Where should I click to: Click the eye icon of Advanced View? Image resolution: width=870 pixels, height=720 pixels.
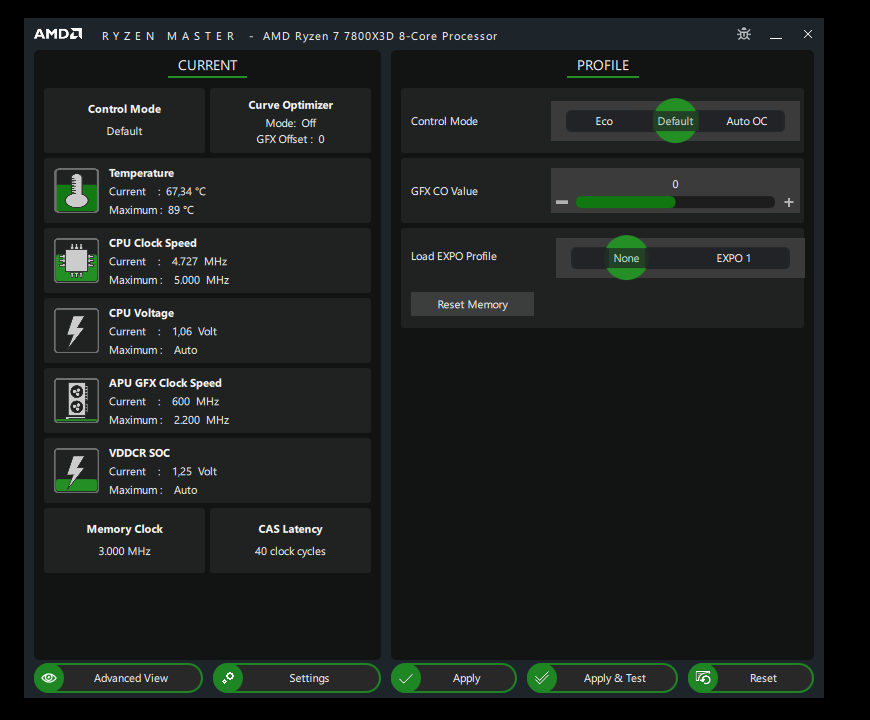[x=49, y=678]
